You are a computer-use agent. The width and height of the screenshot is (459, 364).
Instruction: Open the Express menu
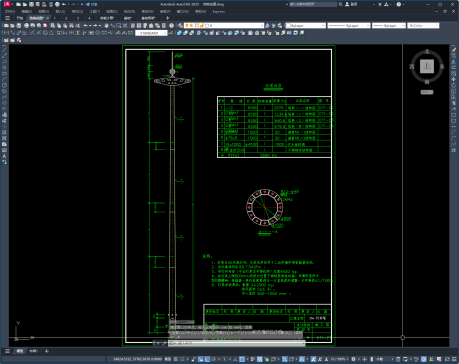[x=218, y=11]
